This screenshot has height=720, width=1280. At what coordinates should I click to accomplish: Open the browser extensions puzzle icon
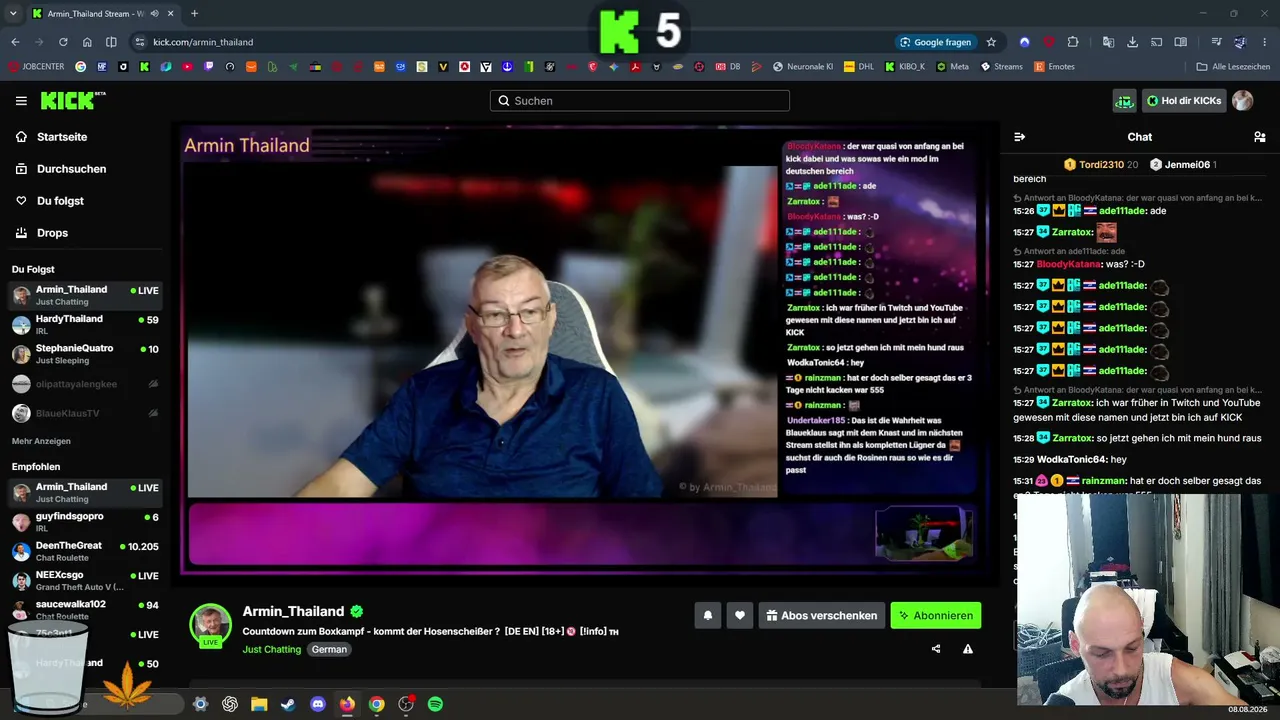pyautogui.click(x=1073, y=42)
